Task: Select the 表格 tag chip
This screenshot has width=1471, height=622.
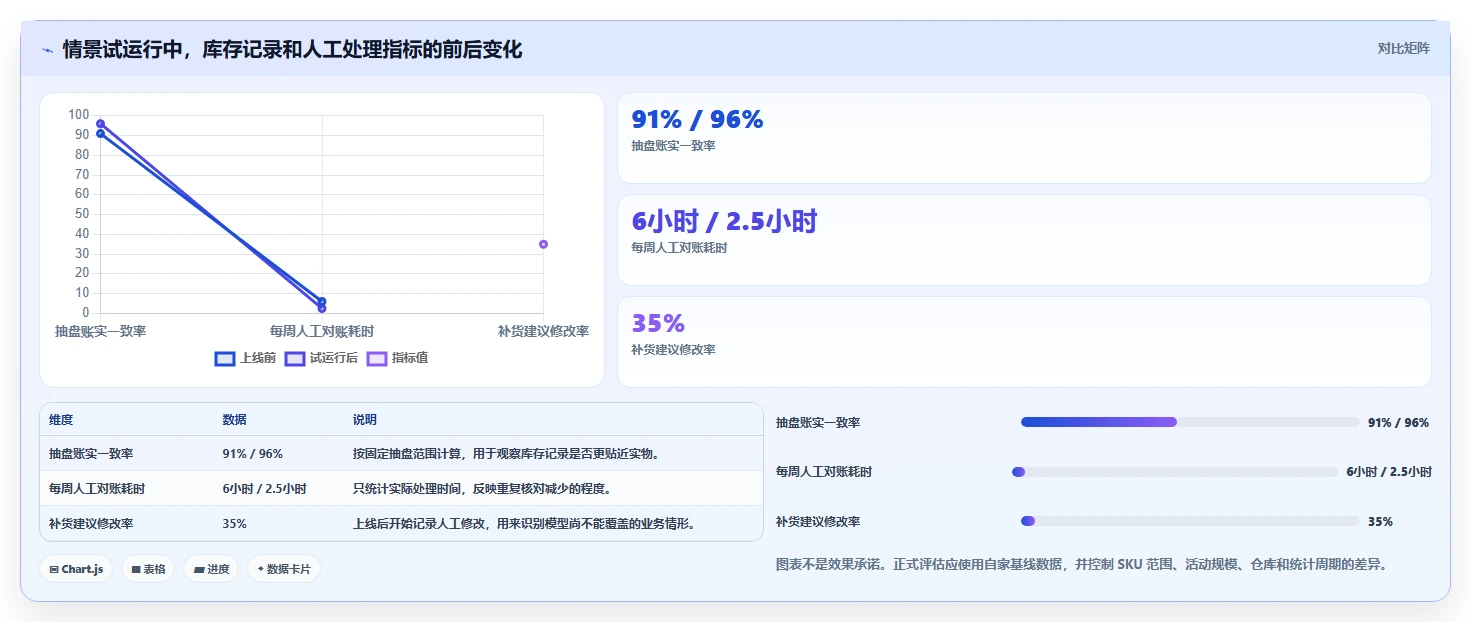Action: coord(149,569)
